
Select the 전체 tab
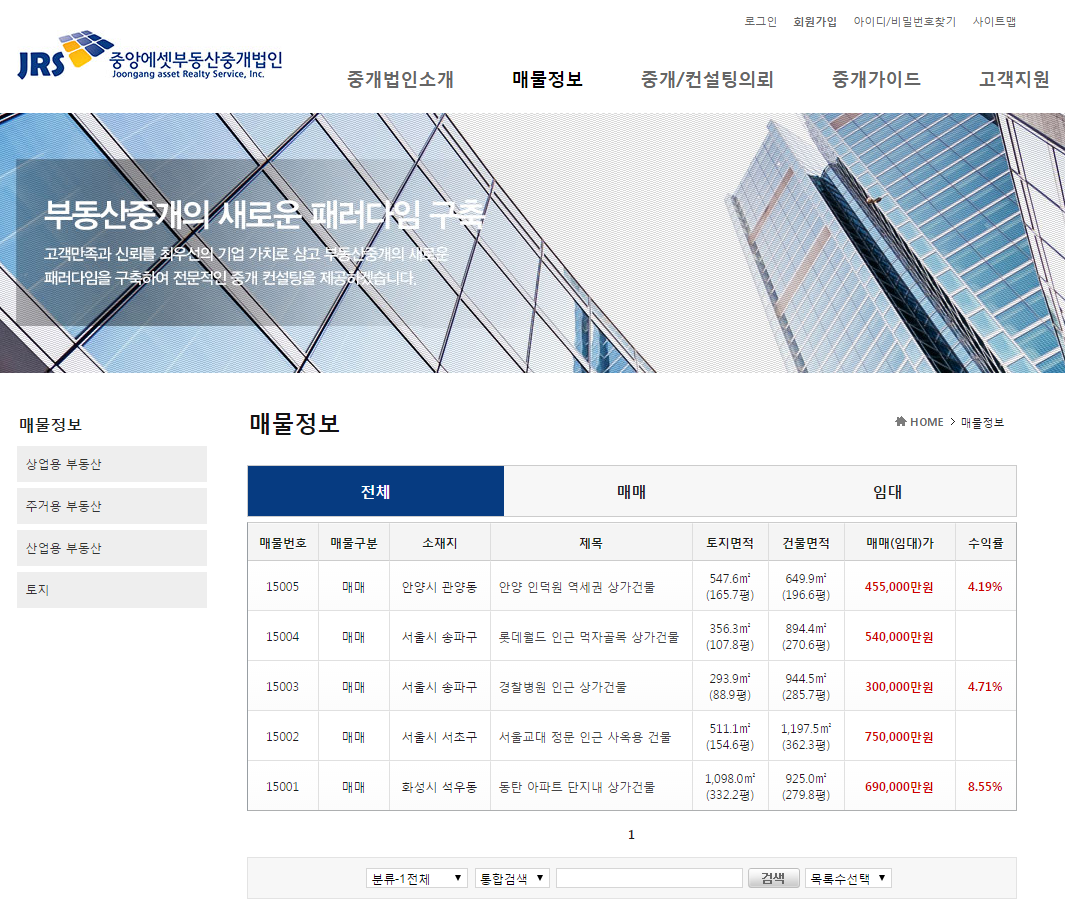click(x=375, y=492)
